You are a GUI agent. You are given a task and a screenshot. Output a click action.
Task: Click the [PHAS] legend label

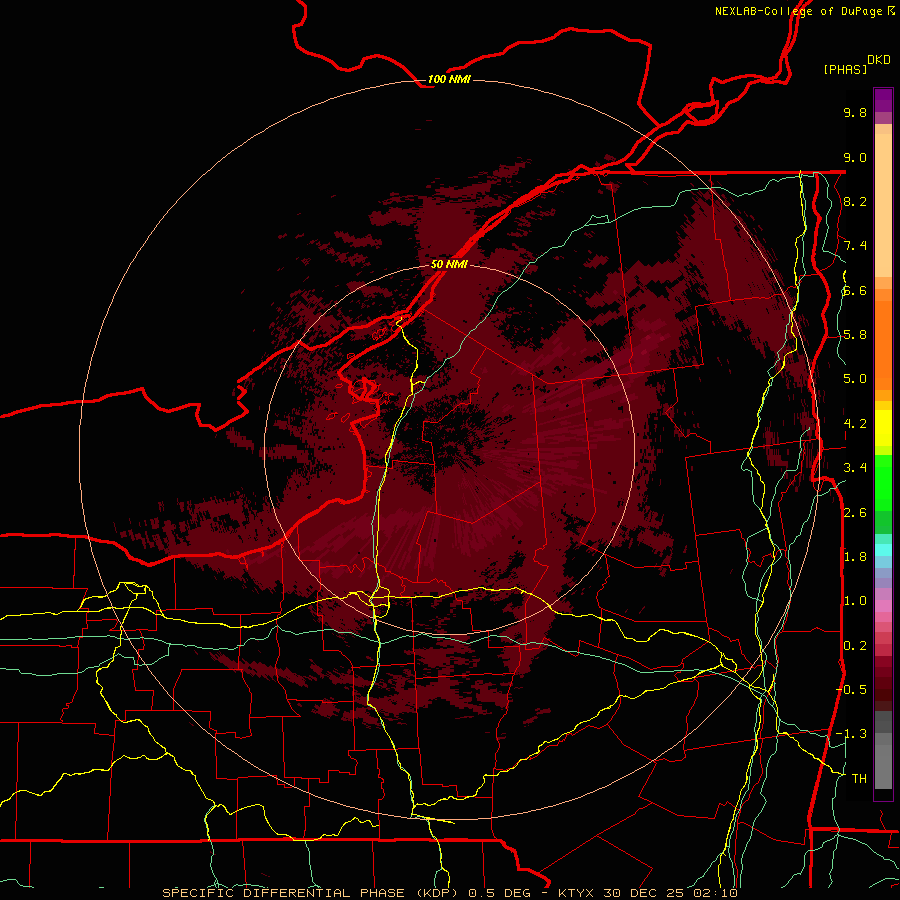(845, 69)
